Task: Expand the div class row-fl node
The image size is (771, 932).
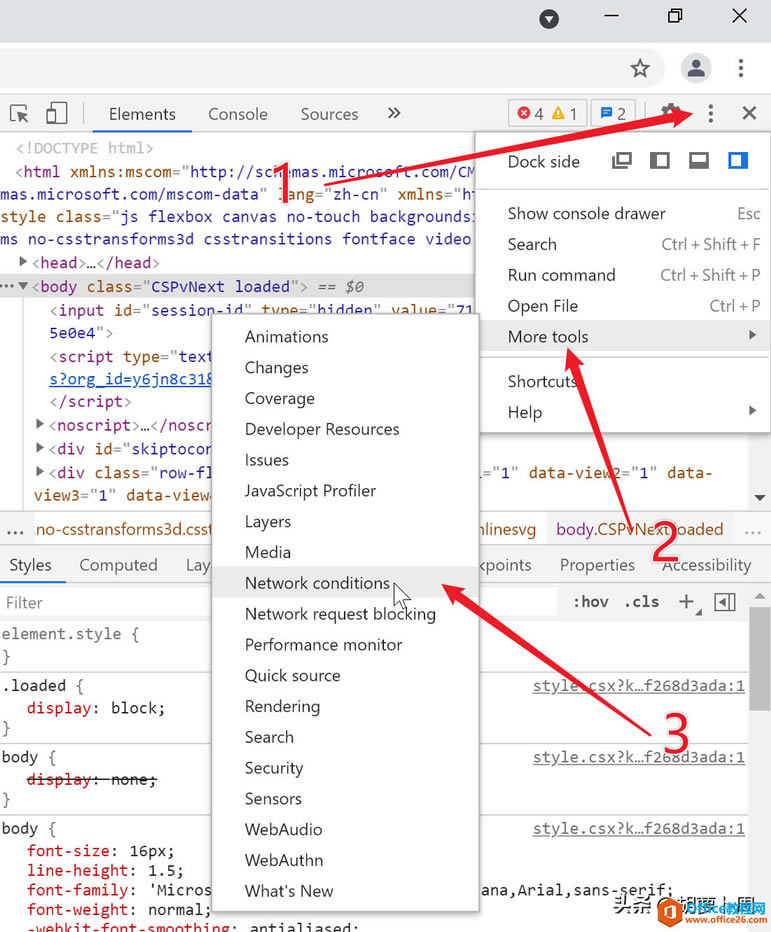Action: 40,471
